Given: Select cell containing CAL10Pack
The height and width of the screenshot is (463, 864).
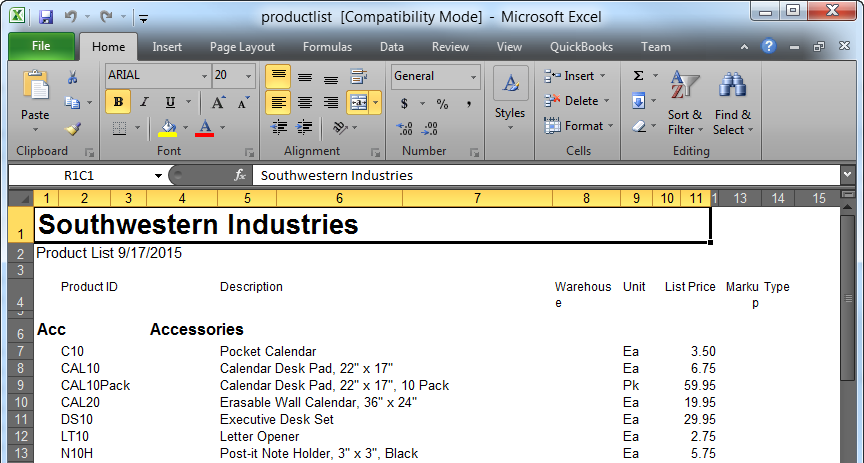Looking at the screenshot, I should coord(95,385).
